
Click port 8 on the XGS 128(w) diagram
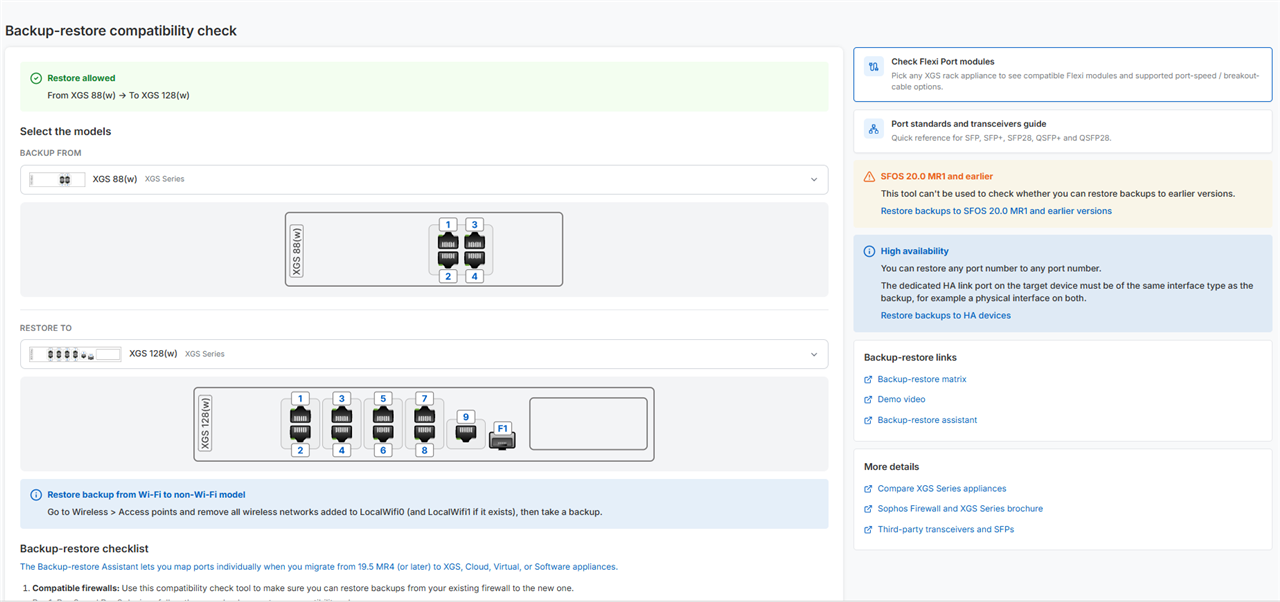(x=424, y=439)
